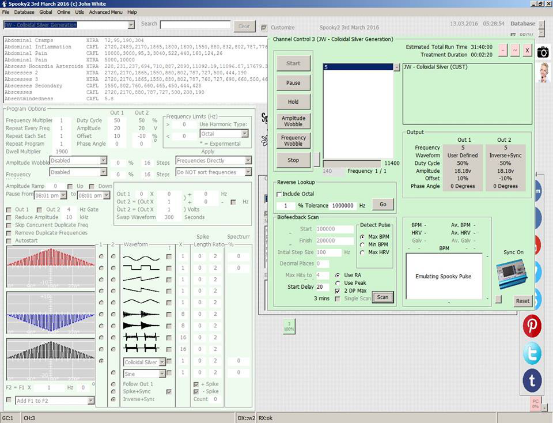Open the Utils menu

[79, 12]
